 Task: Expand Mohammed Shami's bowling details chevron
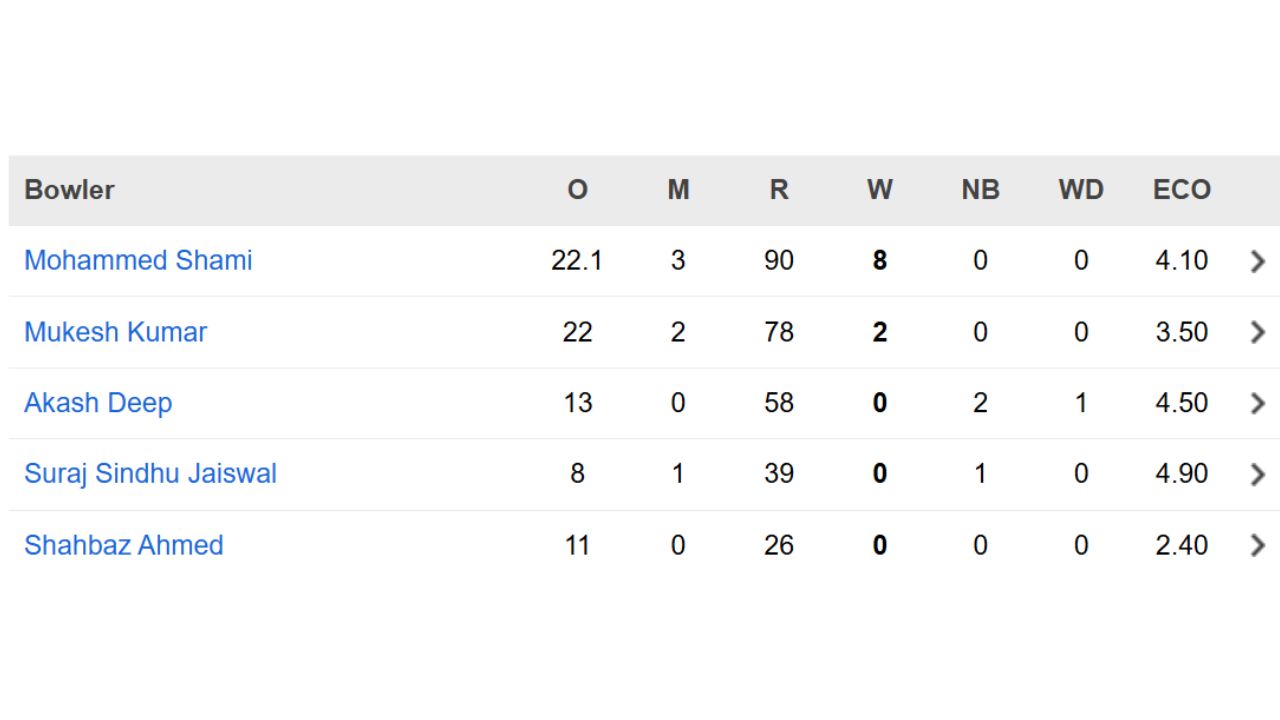1257,260
